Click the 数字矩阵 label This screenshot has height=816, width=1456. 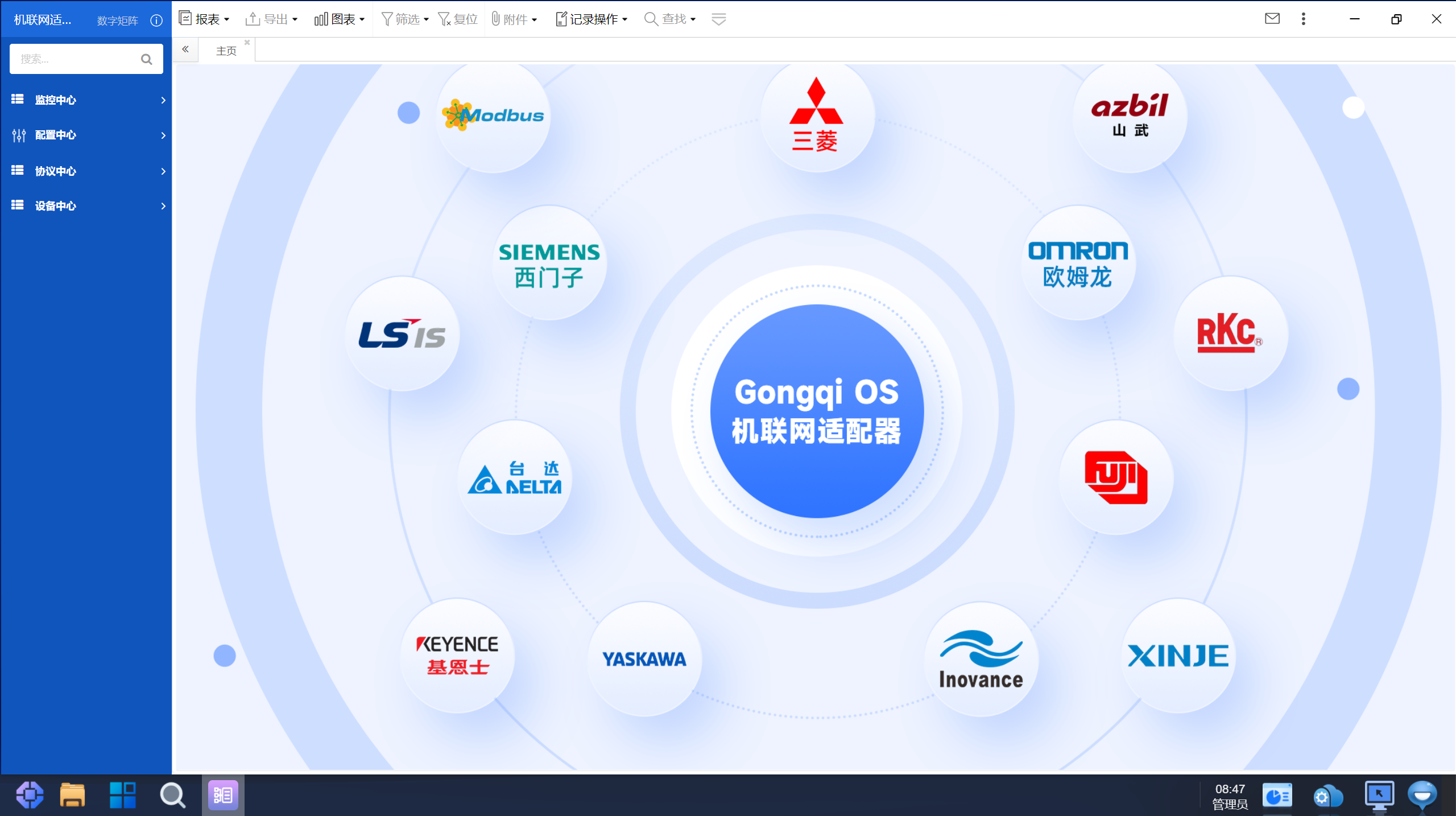pos(118,20)
